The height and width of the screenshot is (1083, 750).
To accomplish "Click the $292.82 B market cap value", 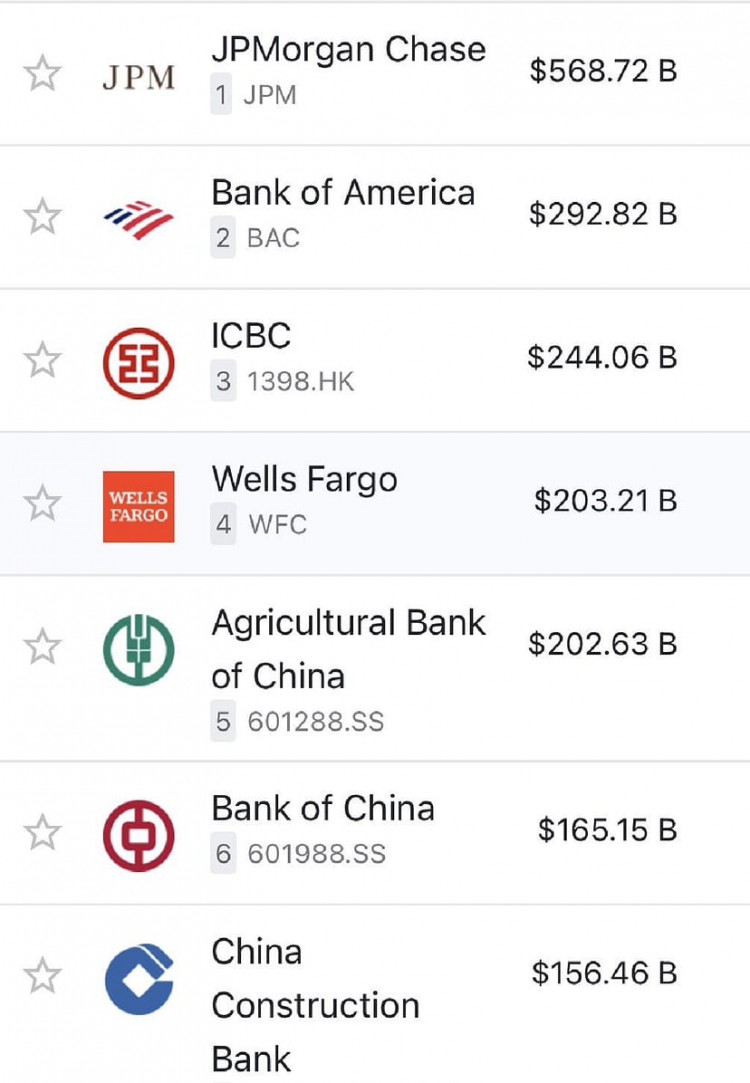I will 603,214.
